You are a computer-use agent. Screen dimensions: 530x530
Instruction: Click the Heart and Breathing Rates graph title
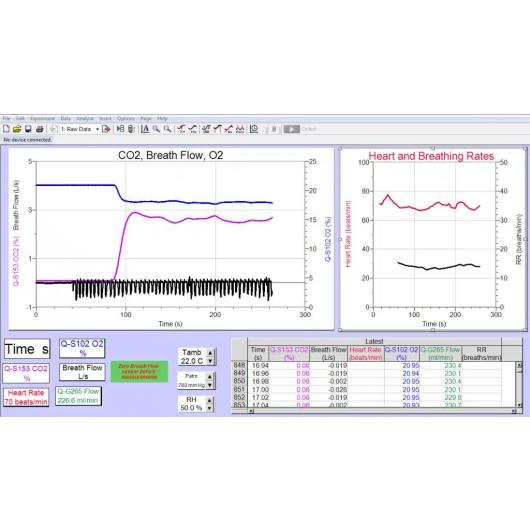(x=431, y=156)
